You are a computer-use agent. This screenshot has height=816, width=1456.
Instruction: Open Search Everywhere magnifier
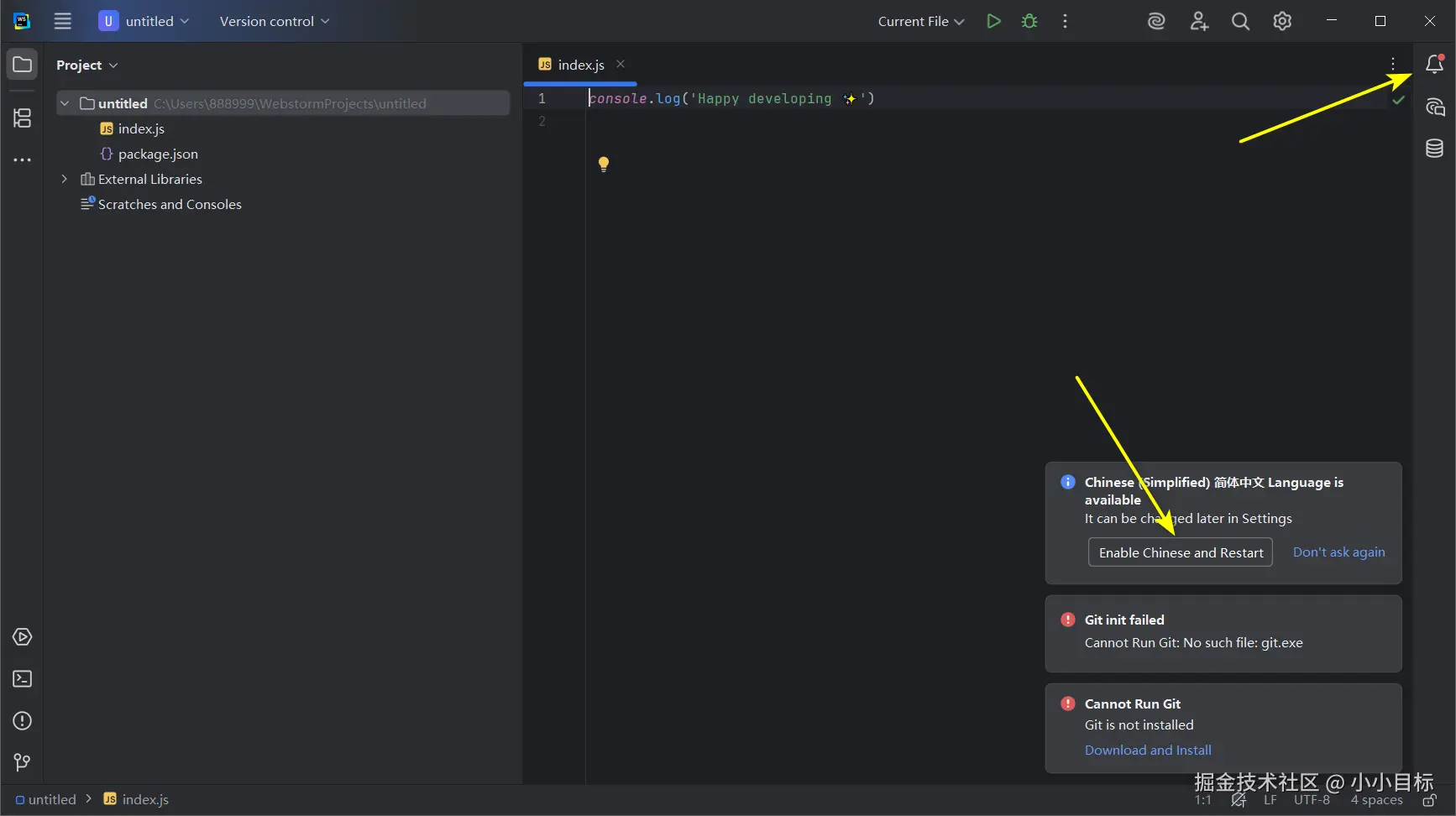tap(1240, 21)
